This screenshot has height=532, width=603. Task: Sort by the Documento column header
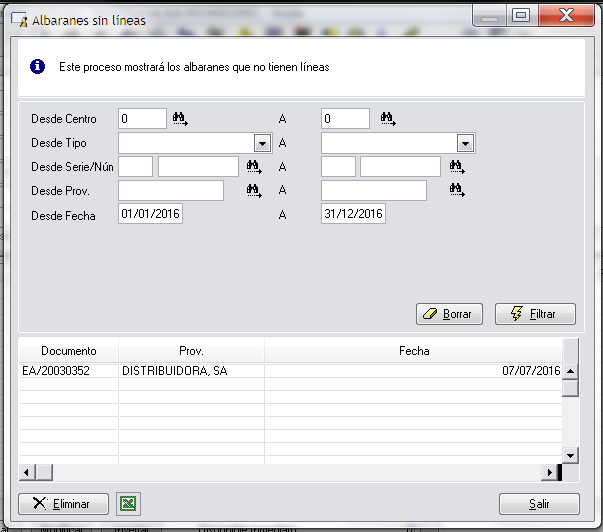pos(68,351)
